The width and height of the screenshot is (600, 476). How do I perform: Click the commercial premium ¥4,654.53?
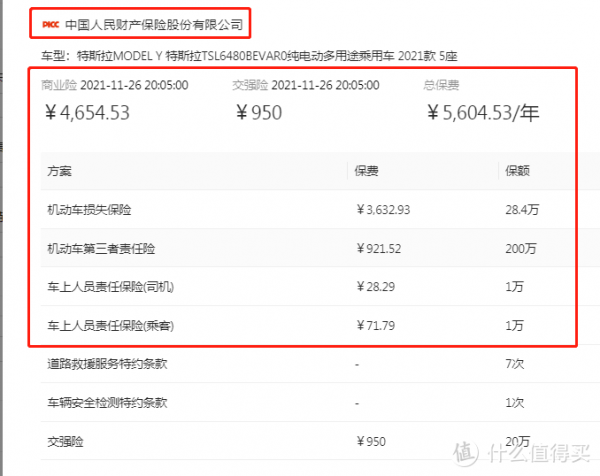(88, 113)
